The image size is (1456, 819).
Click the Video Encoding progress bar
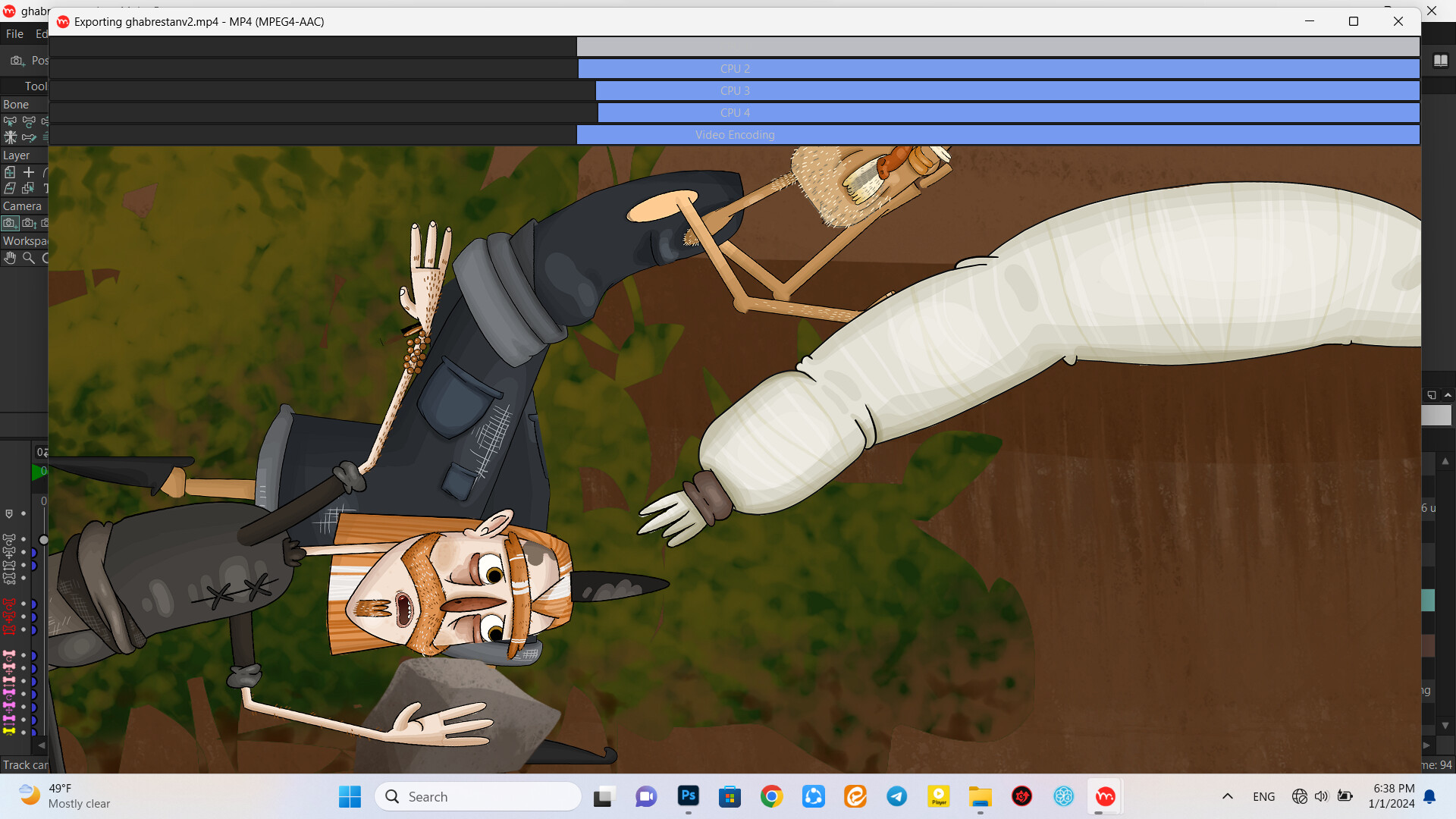click(734, 135)
